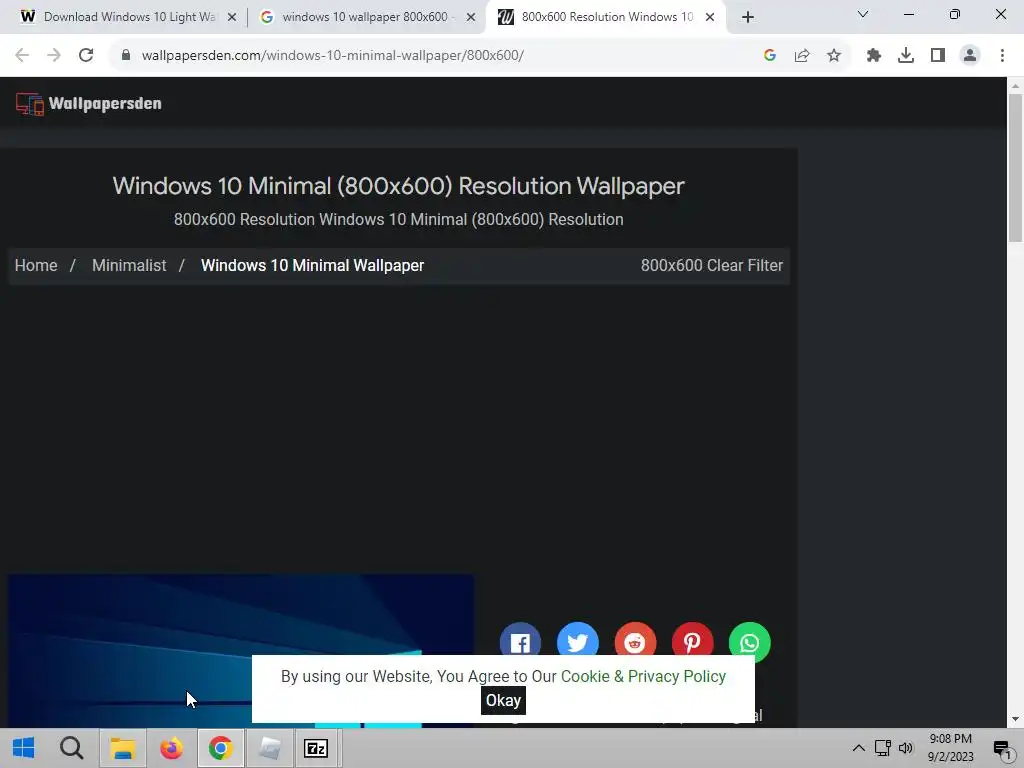Viewport: 1024px width, 768px height.
Task: Open the notification center
Action: tap(1002, 748)
